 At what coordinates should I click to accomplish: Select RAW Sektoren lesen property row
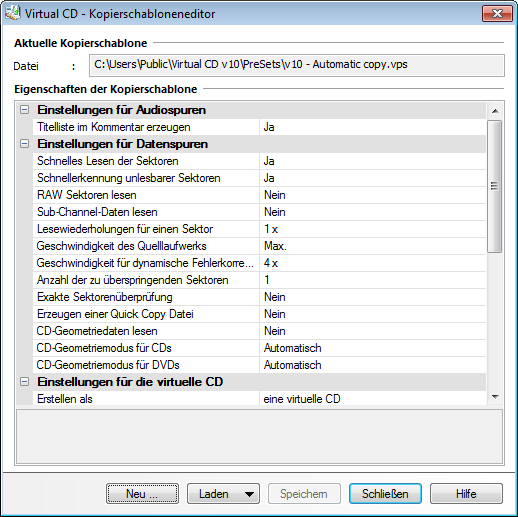pos(259,195)
